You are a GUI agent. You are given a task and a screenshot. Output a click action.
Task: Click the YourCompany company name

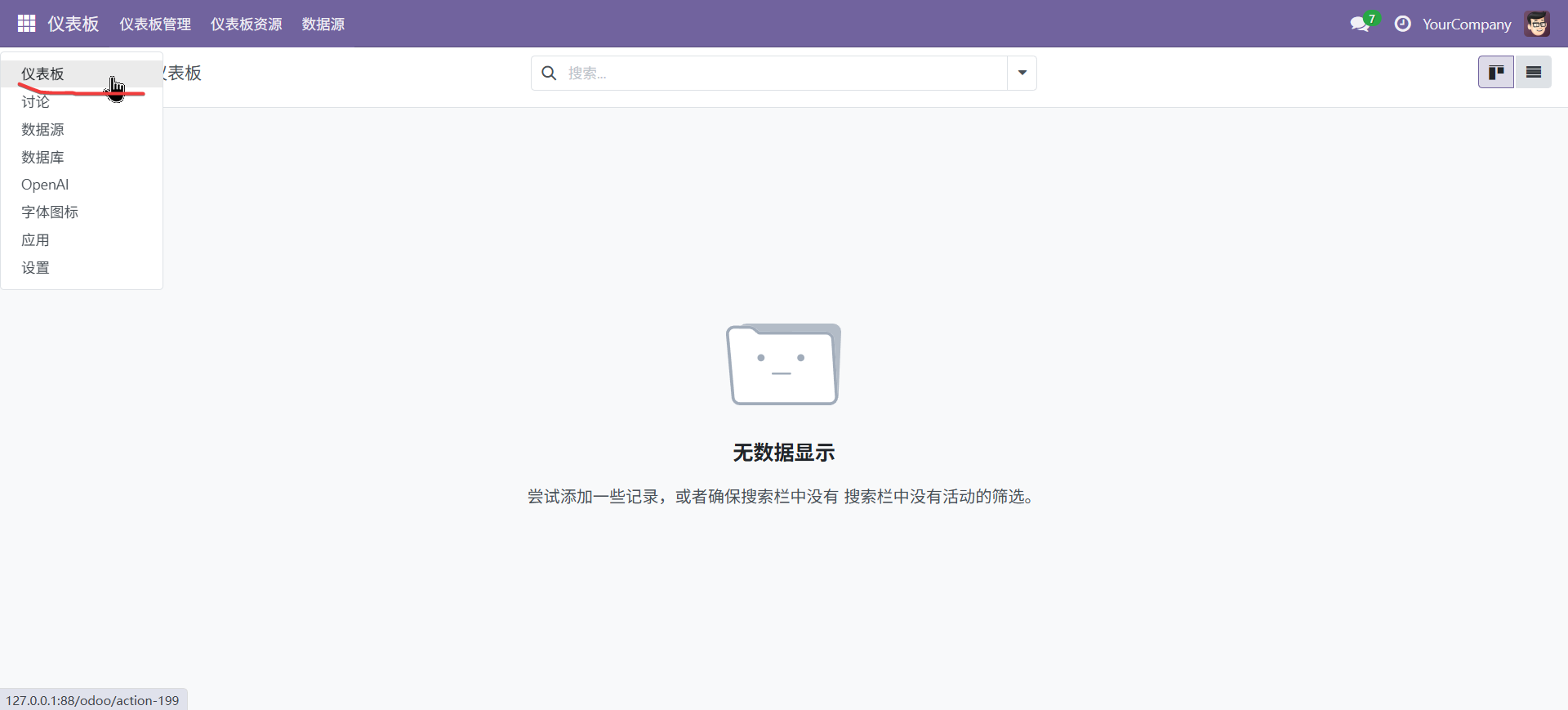[x=1466, y=25]
